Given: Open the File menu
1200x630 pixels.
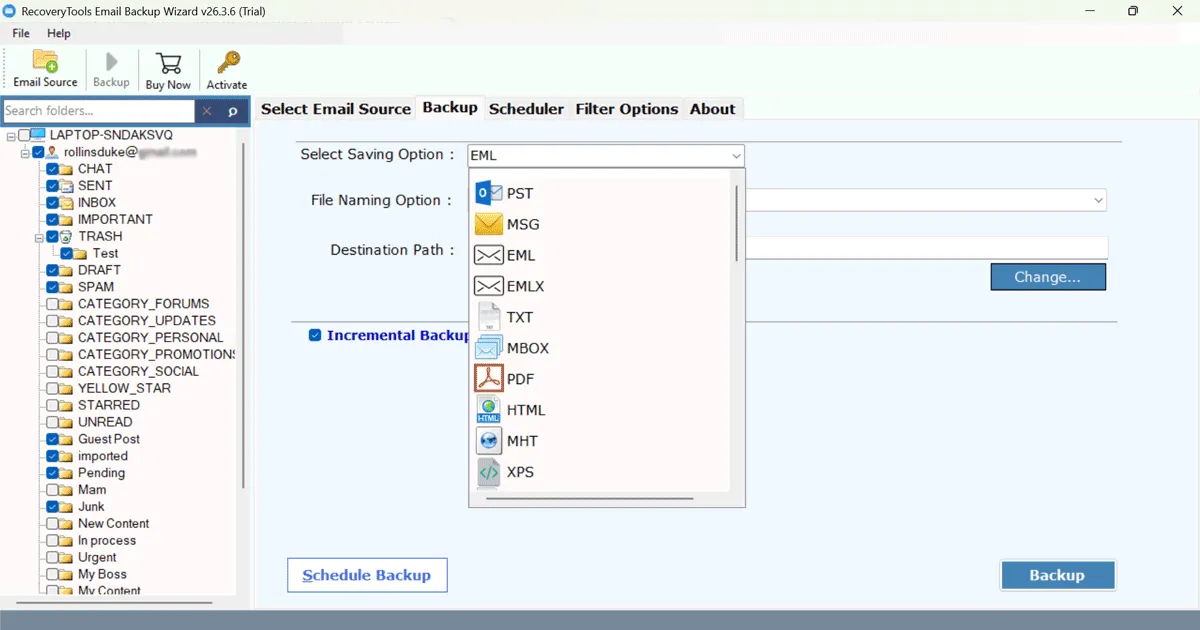Looking at the screenshot, I should coord(21,33).
